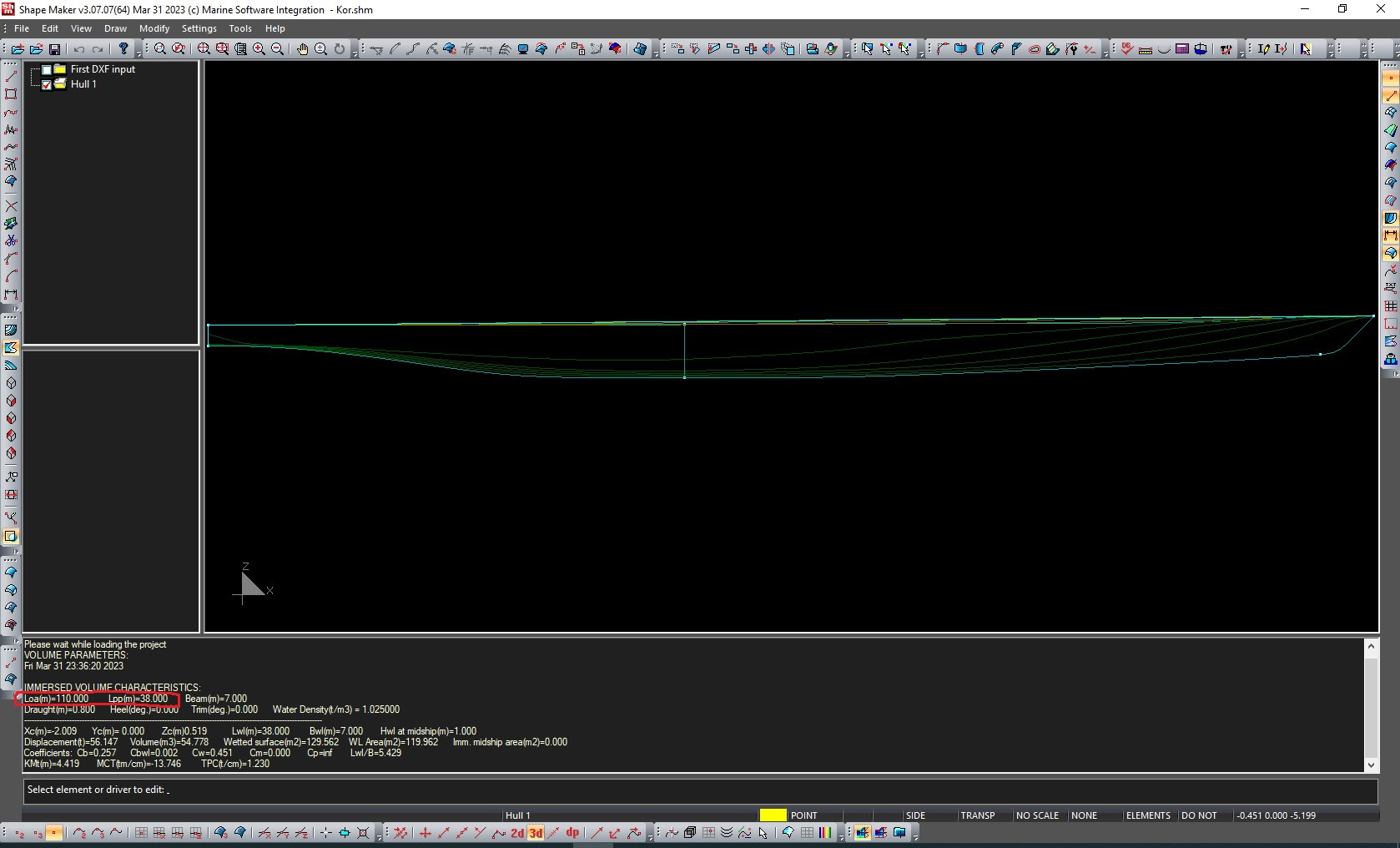Click the dp icon in bottom toolbar
This screenshot has width=1400, height=848.
click(572, 833)
